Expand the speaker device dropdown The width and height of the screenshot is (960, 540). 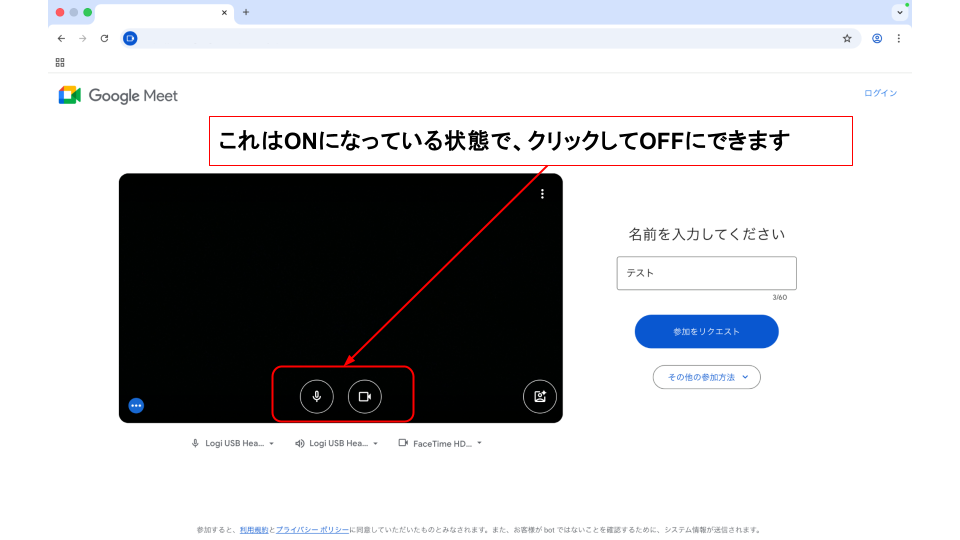tap(337, 443)
